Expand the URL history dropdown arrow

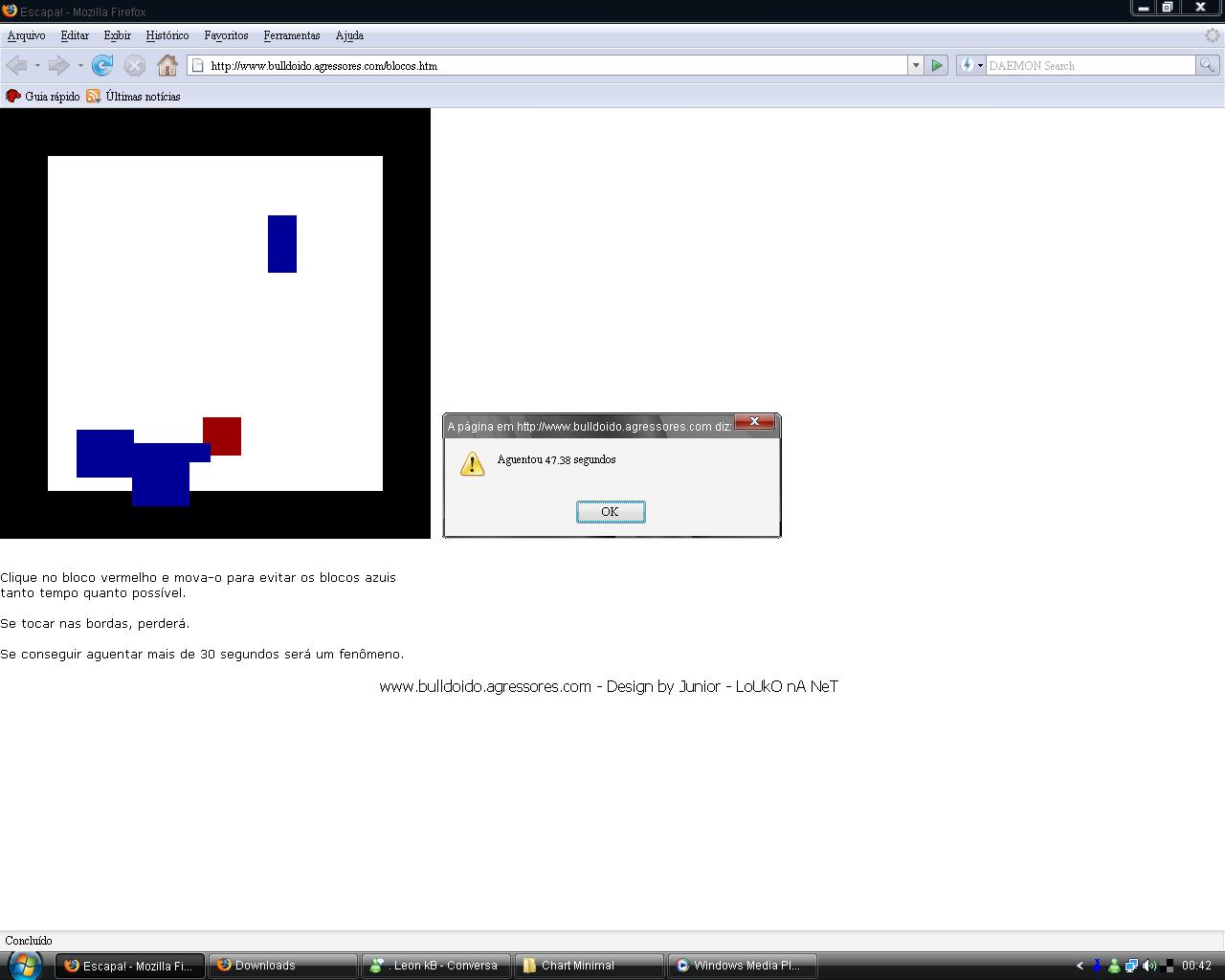pyautogui.click(x=916, y=65)
